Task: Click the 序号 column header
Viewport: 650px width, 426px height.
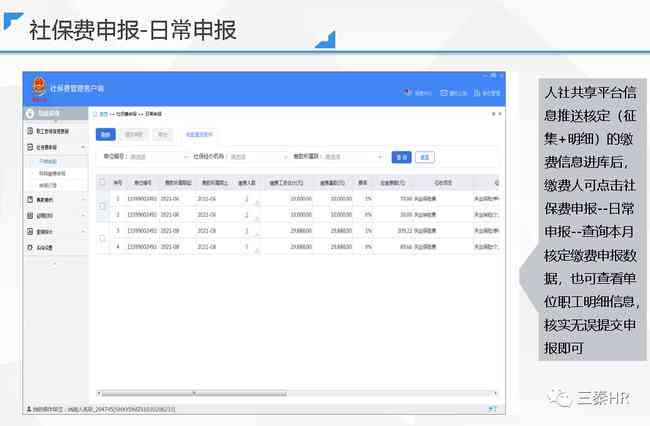Action: (118, 182)
